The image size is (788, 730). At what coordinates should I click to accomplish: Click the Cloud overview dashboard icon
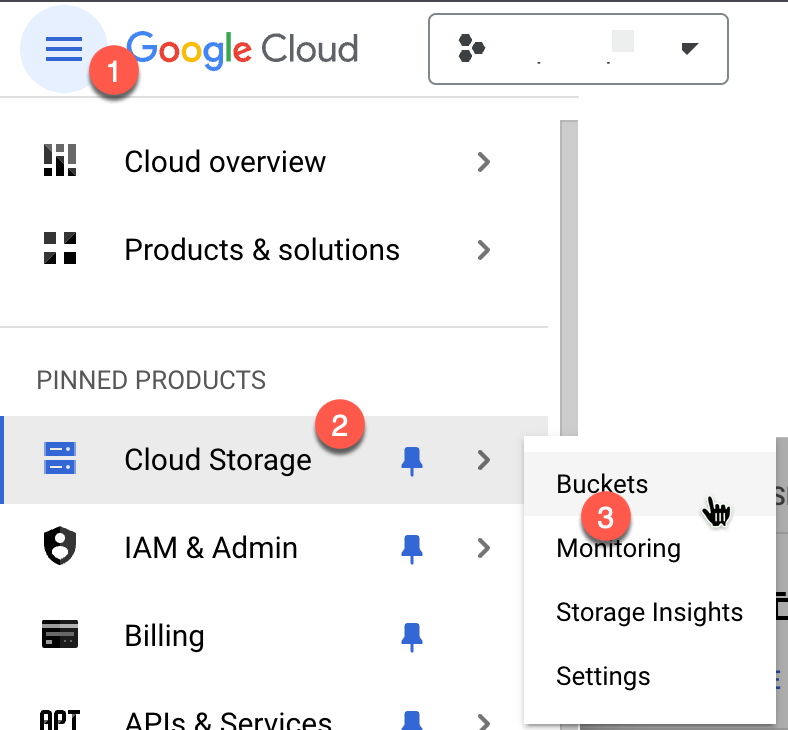(60, 161)
